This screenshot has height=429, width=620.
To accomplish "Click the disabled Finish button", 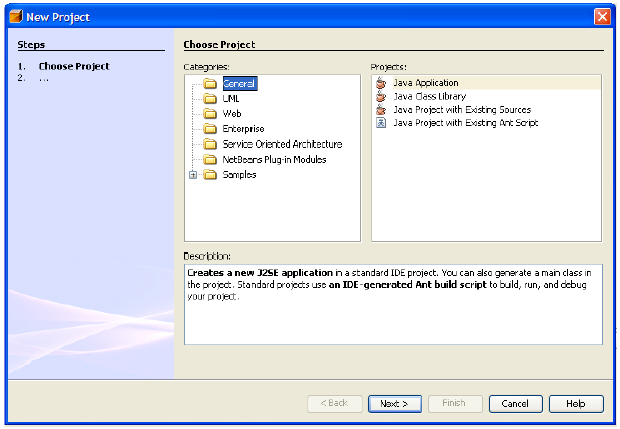I will [x=455, y=404].
